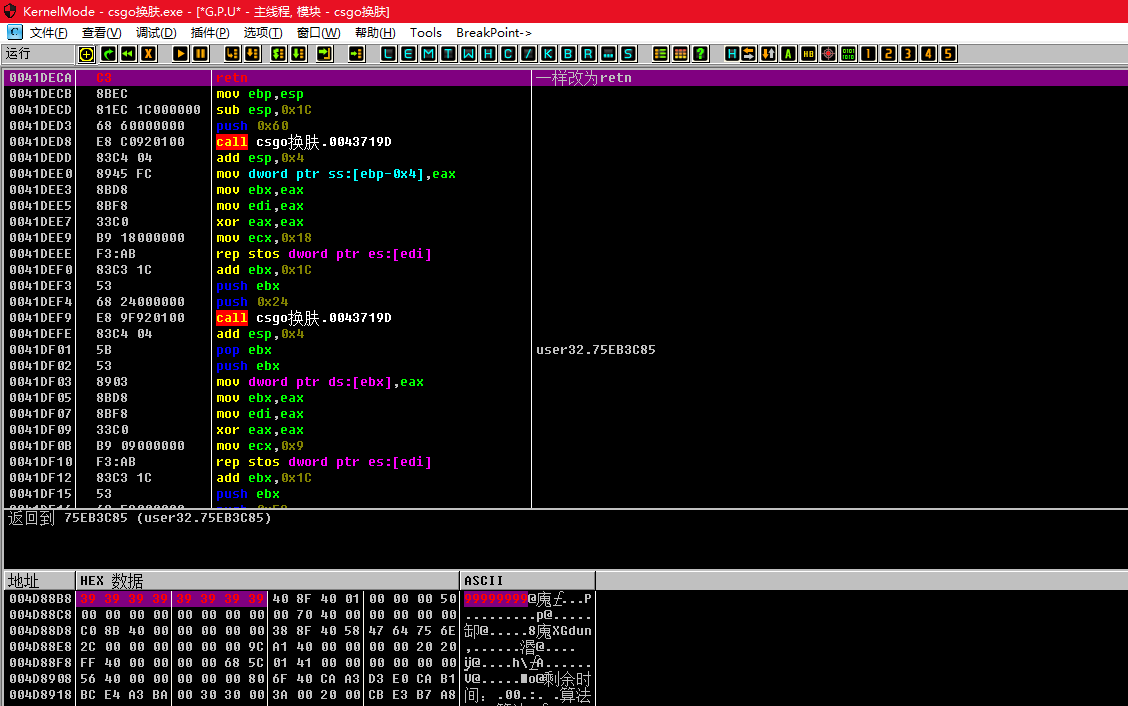The width and height of the screenshot is (1128, 706).
Task: Click the up-down arrows toolbar icon
Action: pyautogui.click(x=768, y=54)
